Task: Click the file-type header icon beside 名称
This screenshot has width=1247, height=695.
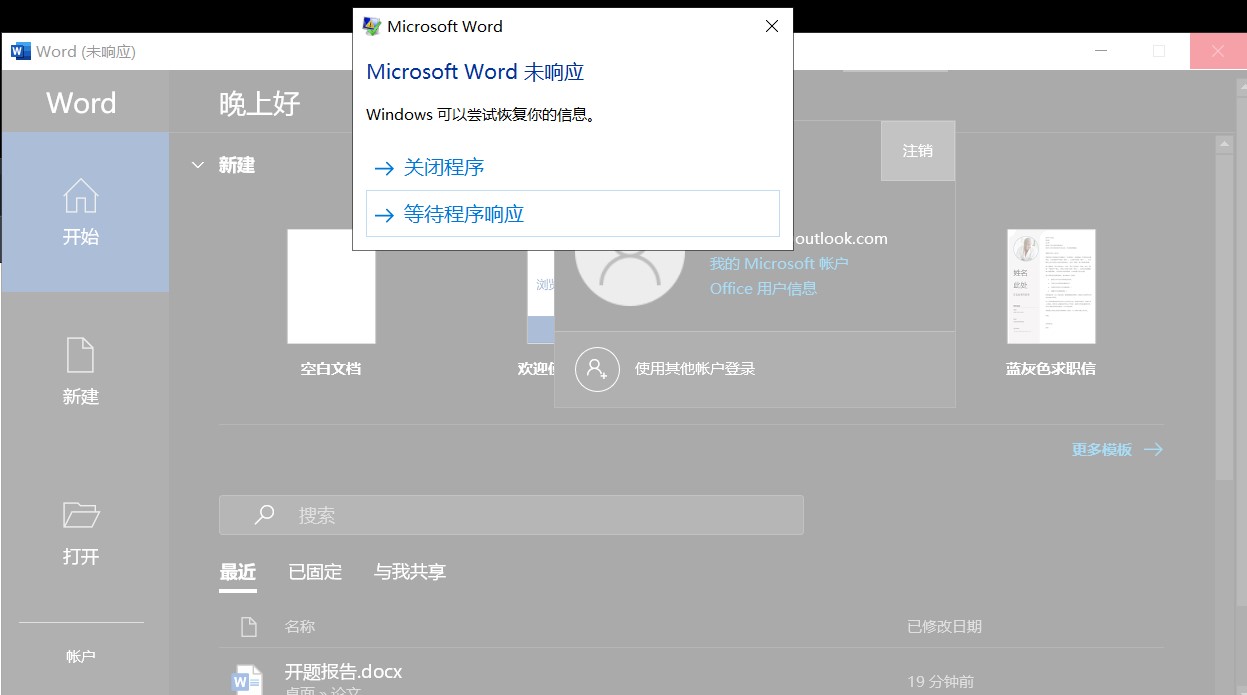Action: point(249,627)
